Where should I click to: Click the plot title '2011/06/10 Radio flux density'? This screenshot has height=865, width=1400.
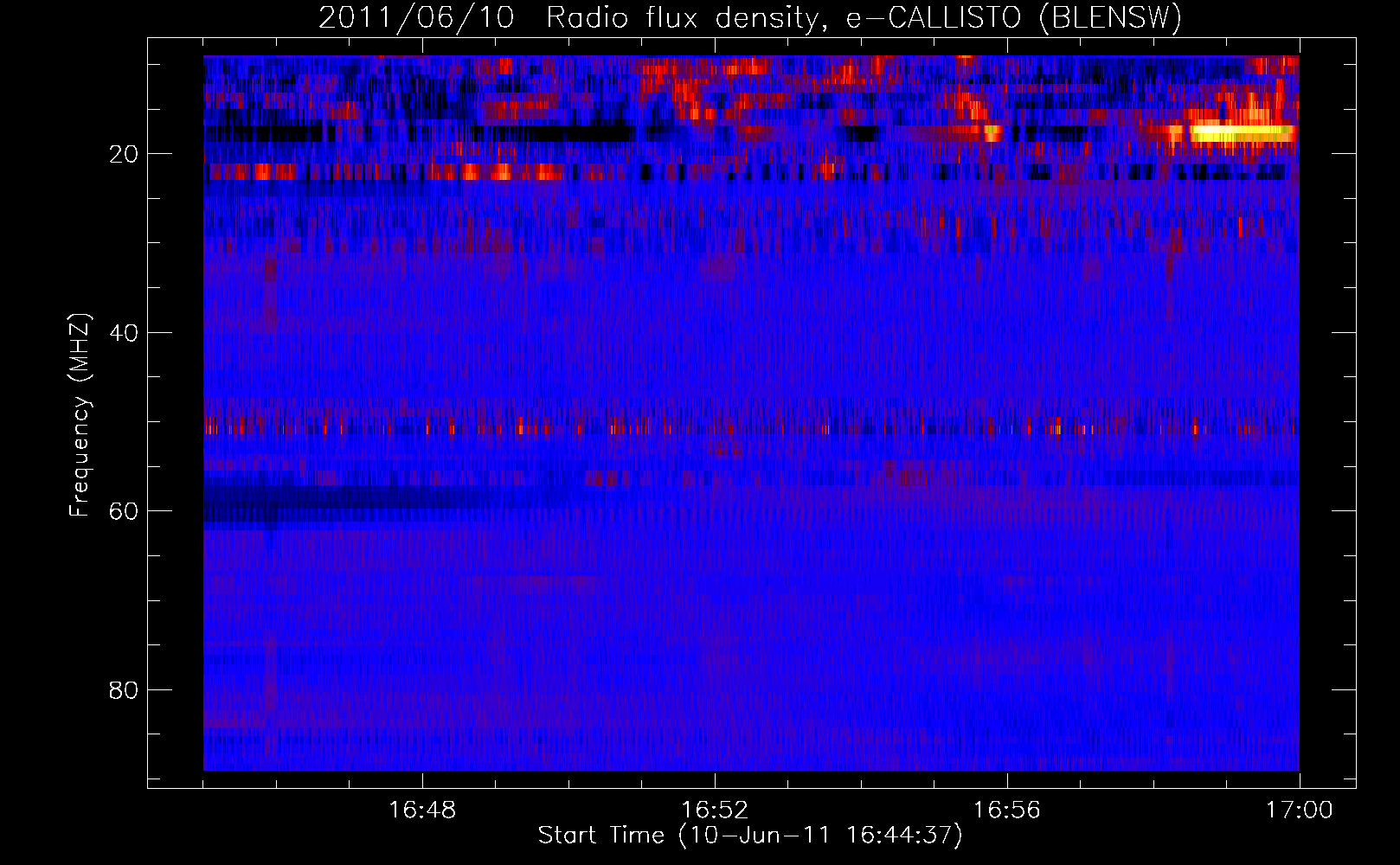click(568, 17)
